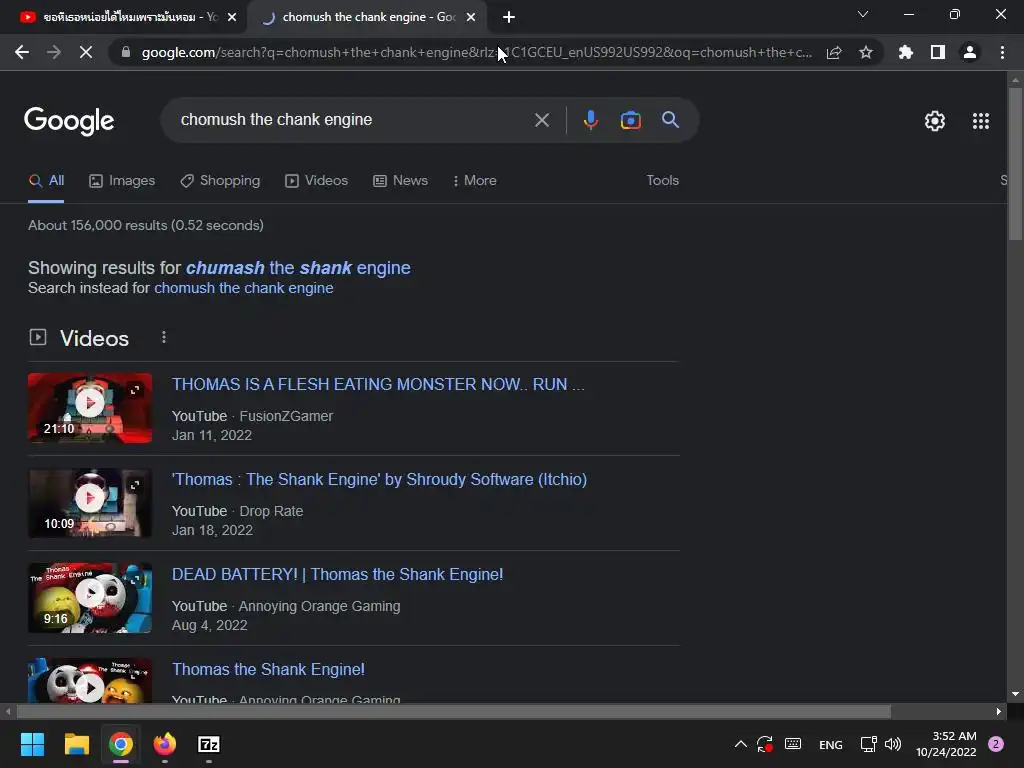Image resolution: width=1024 pixels, height=768 pixels.
Task: Start a voice search with the microphone
Action: [x=590, y=120]
